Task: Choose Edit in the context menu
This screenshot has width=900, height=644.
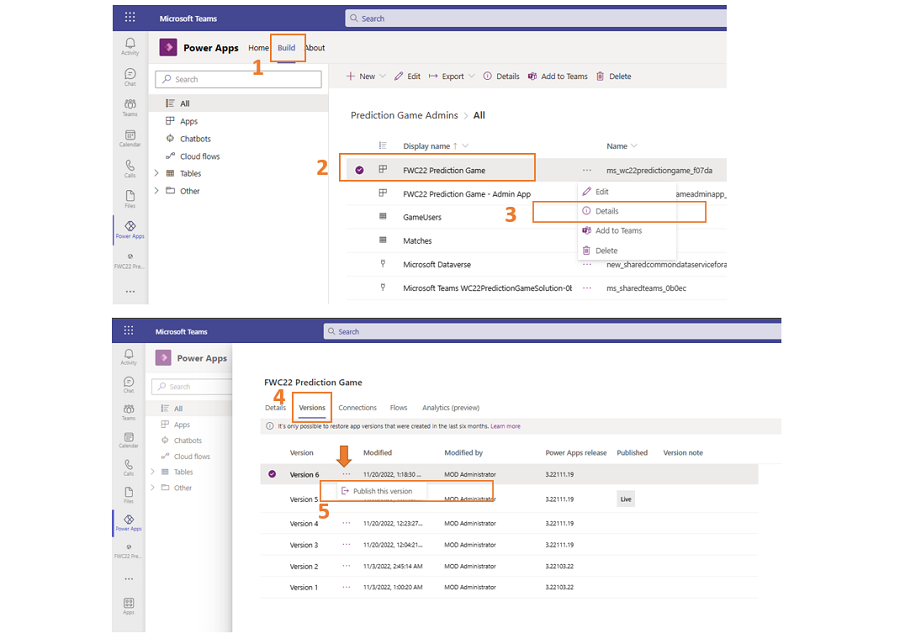Action: tap(627, 192)
